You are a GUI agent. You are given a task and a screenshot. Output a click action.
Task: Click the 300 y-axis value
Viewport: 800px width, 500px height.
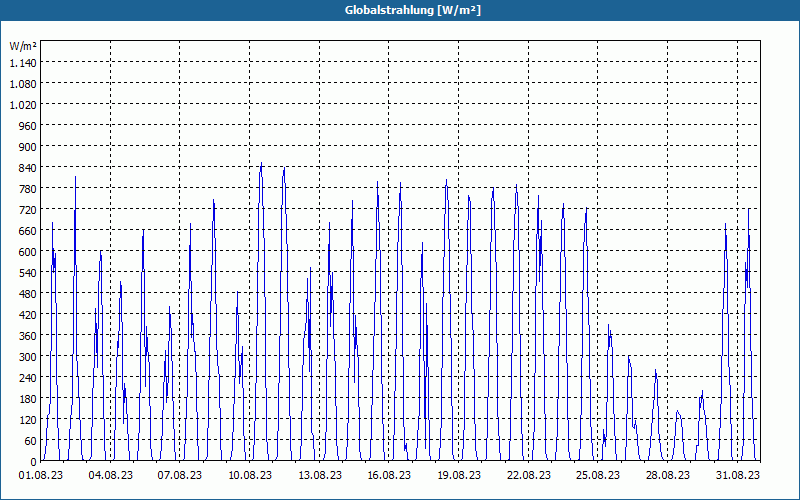28,357
